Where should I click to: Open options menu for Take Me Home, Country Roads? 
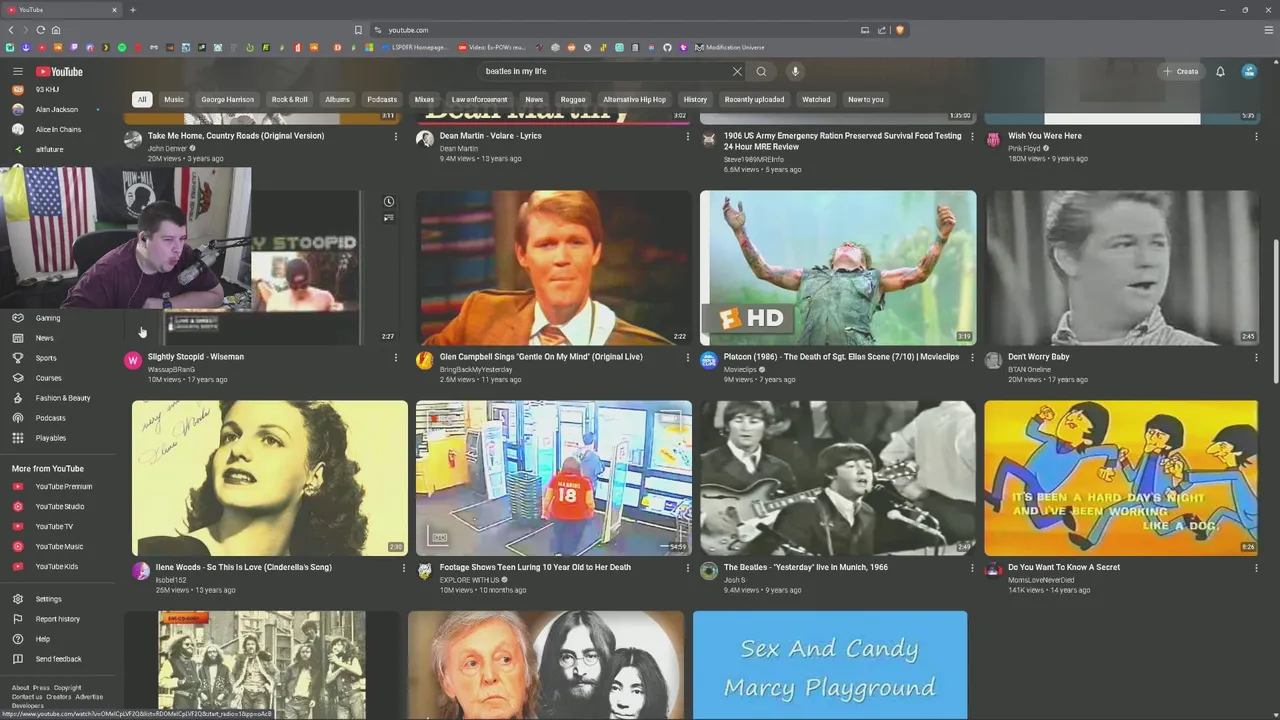click(396, 137)
